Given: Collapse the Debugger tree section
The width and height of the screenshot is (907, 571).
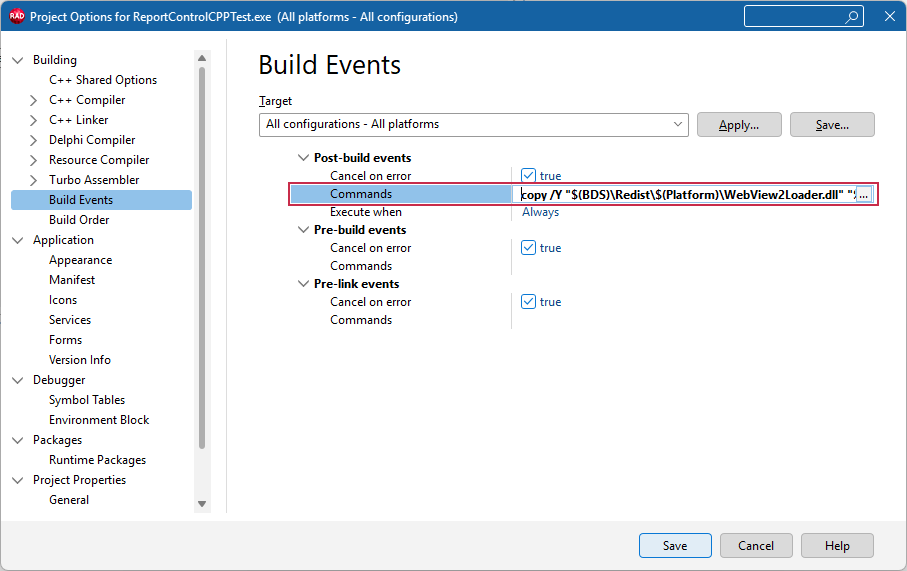Looking at the screenshot, I should [x=18, y=380].
